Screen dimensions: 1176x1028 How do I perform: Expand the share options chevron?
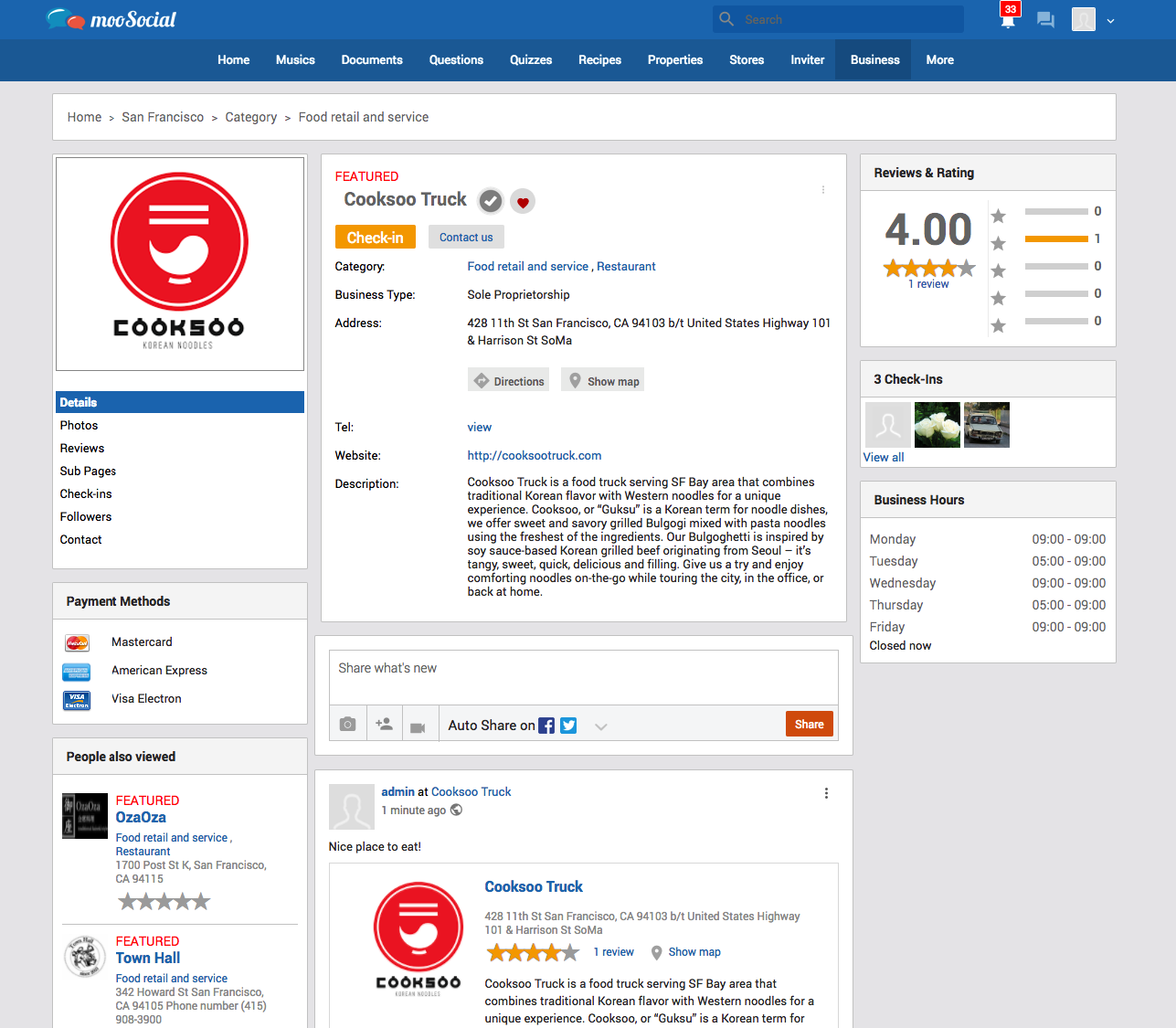tap(600, 726)
